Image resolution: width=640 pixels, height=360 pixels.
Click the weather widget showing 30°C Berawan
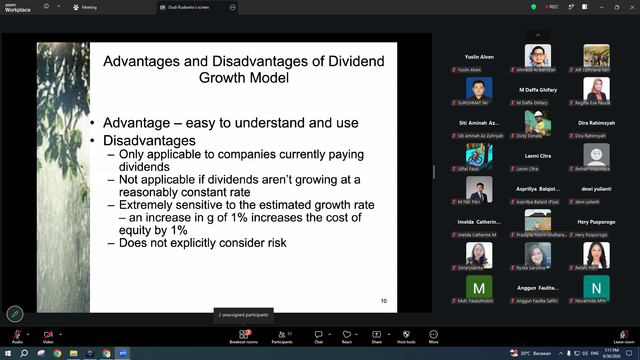(x=531, y=353)
